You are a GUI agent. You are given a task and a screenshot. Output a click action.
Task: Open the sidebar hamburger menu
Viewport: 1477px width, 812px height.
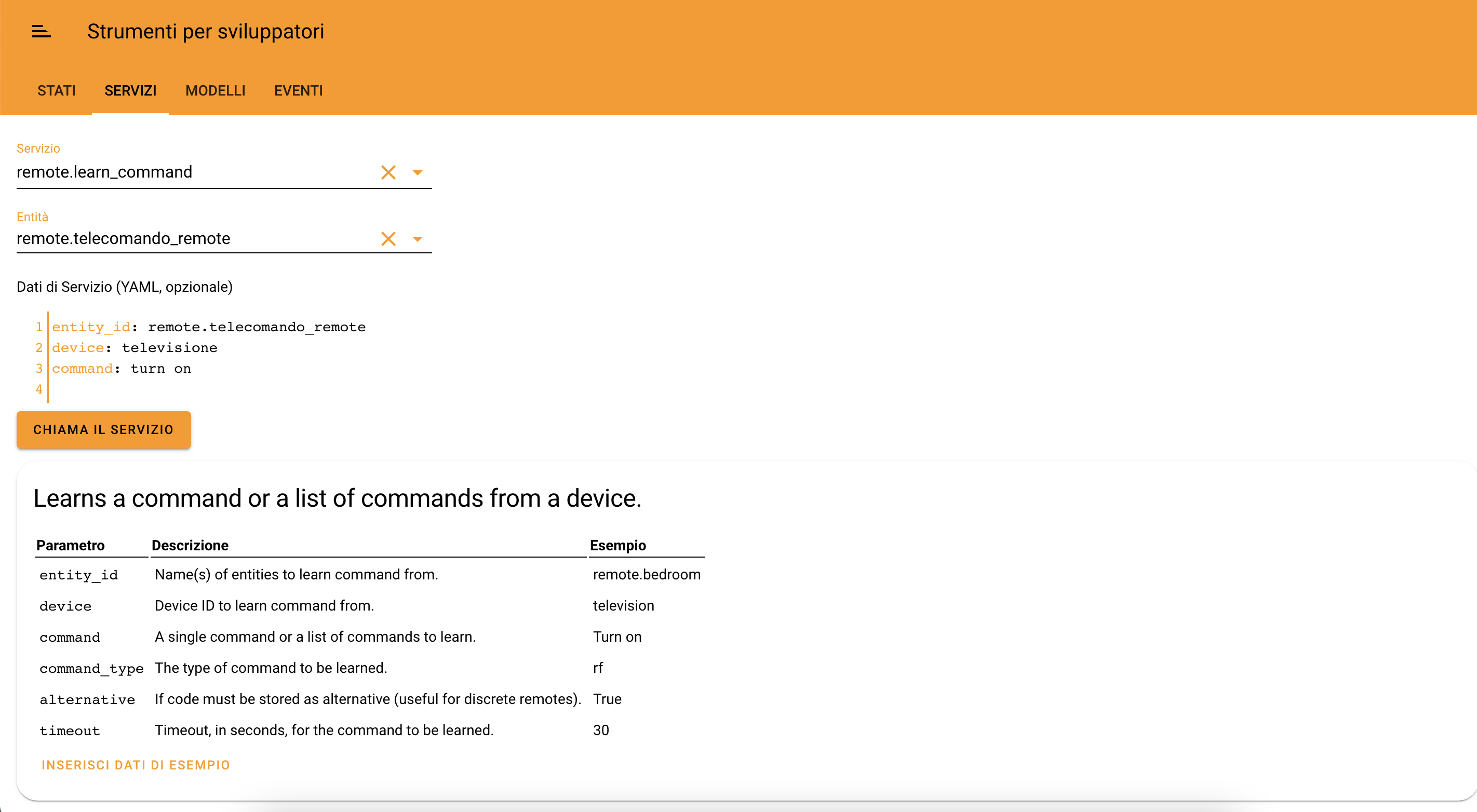(41, 32)
